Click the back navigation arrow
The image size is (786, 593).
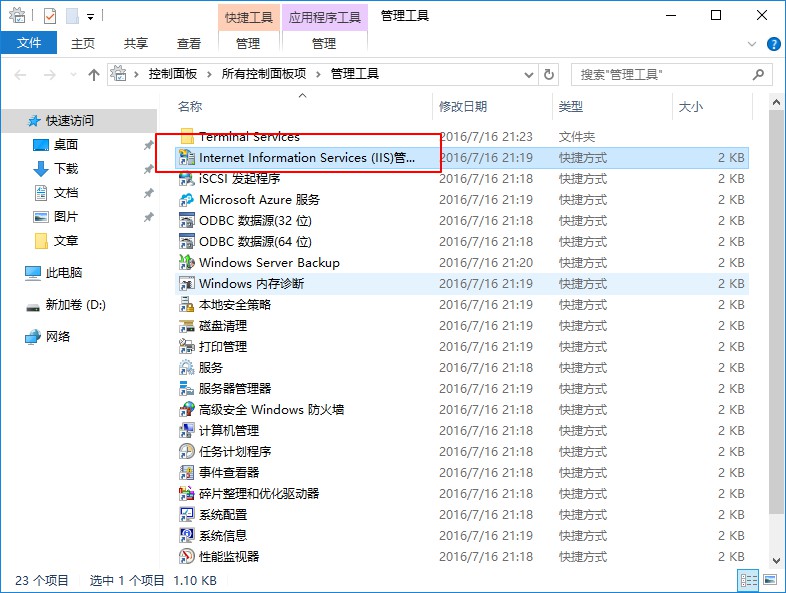pyautogui.click(x=21, y=75)
